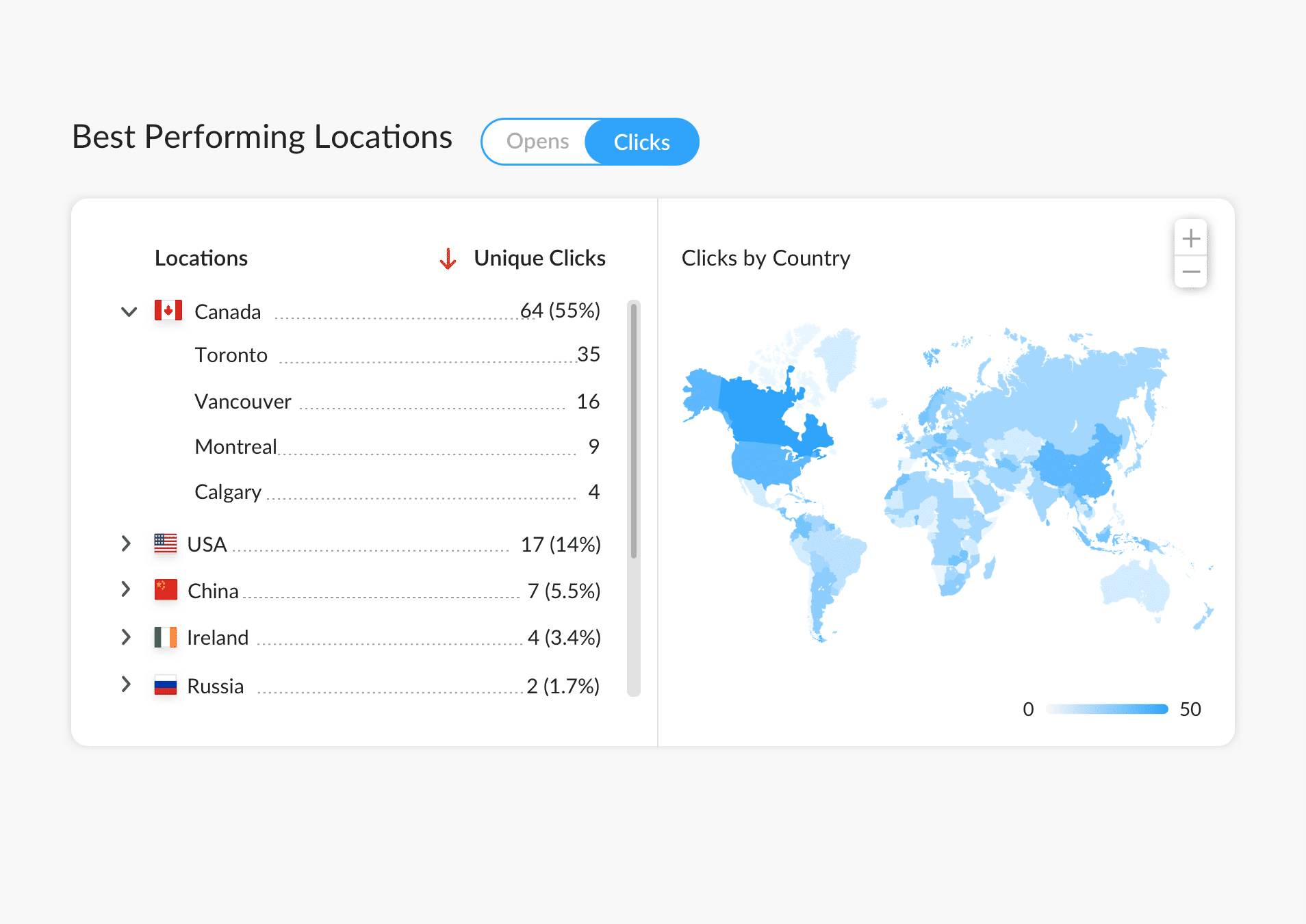
Task: Select the Vancouver city row
Action: coord(397,402)
